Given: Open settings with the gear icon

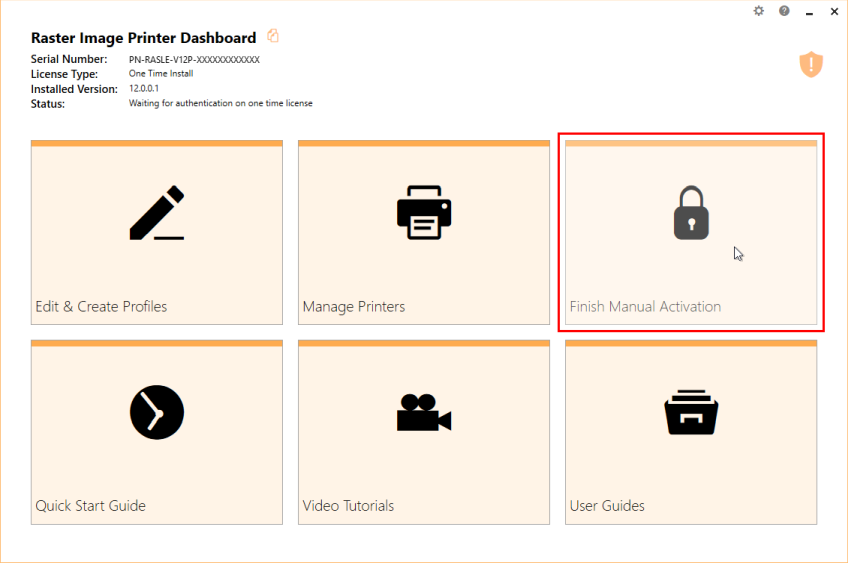Looking at the screenshot, I should click(x=759, y=11).
